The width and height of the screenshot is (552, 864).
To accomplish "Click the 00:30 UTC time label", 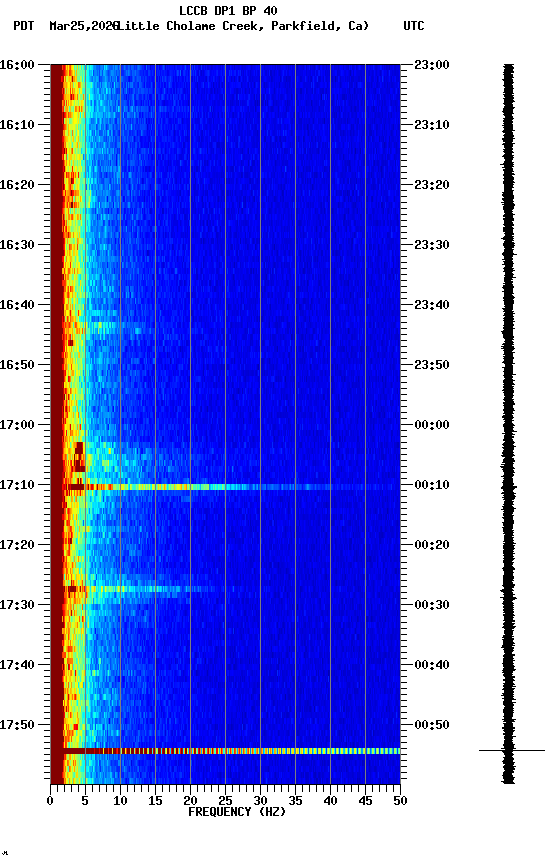I will click(x=432, y=606).
